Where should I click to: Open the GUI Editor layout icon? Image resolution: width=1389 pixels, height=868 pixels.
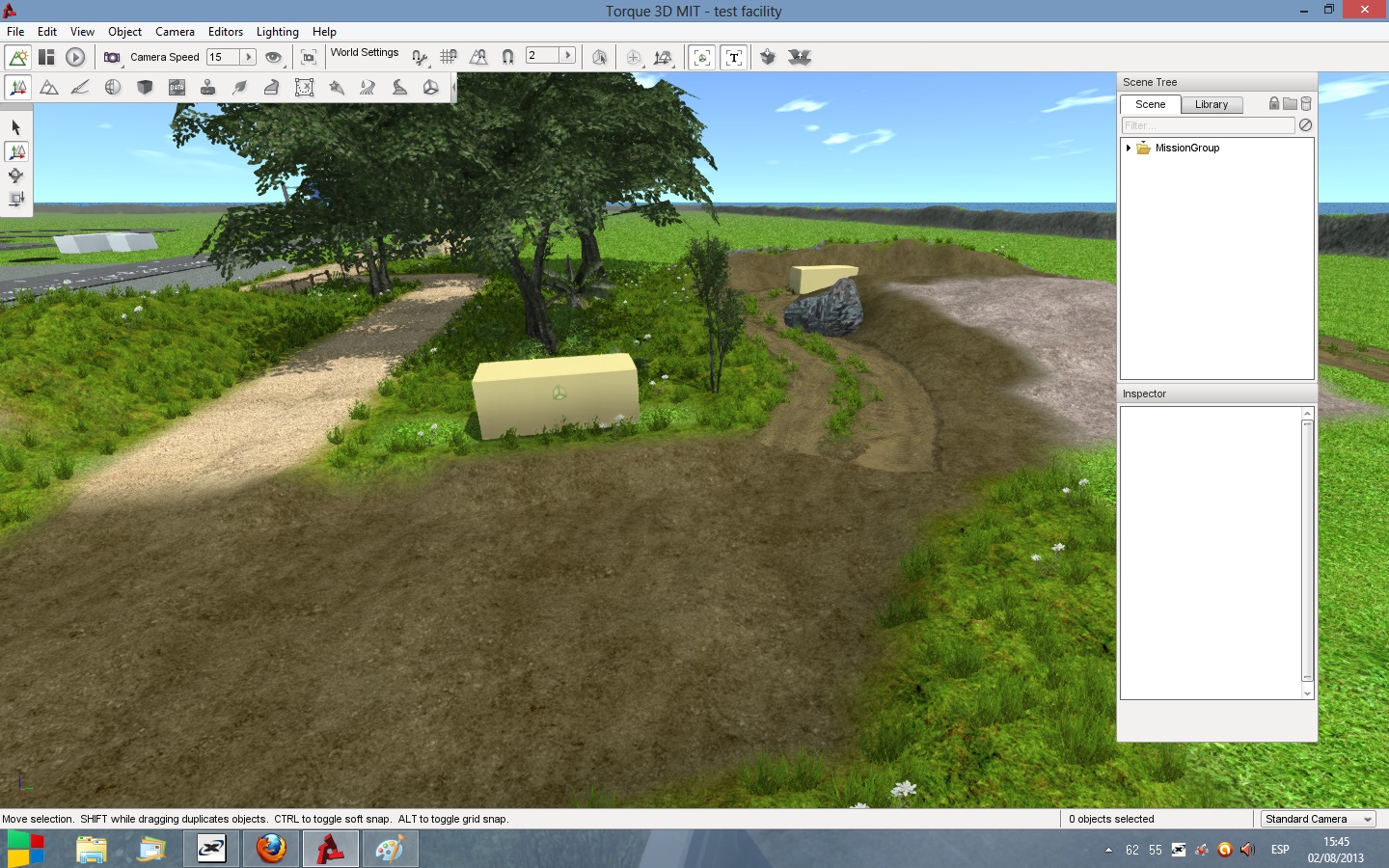tap(46, 57)
